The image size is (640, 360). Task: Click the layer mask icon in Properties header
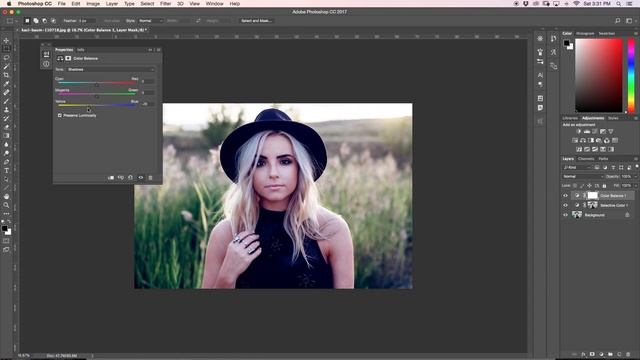coord(68,58)
